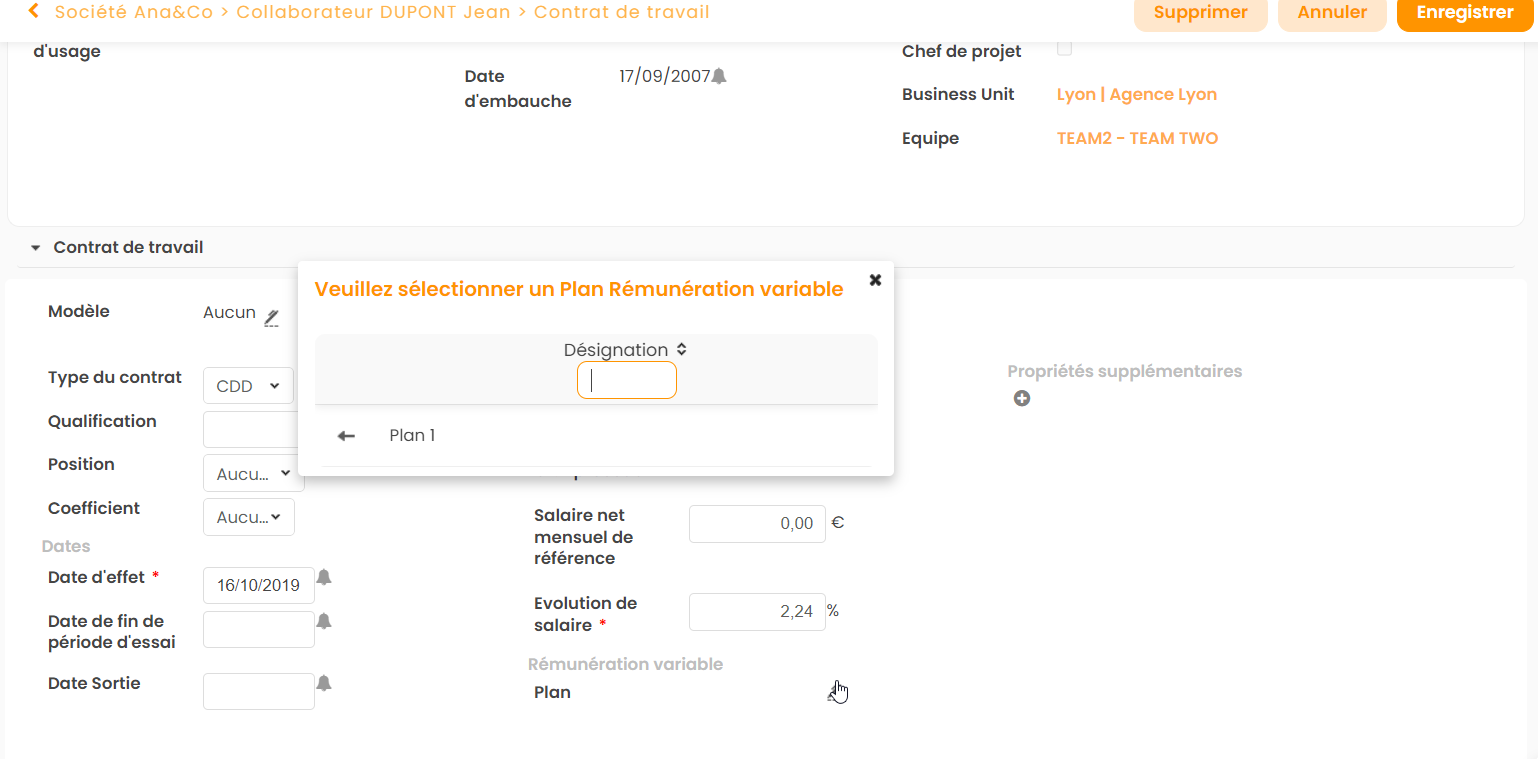Select Plan 1 using the left arrow icon
The height and width of the screenshot is (759, 1538).
tap(347, 436)
